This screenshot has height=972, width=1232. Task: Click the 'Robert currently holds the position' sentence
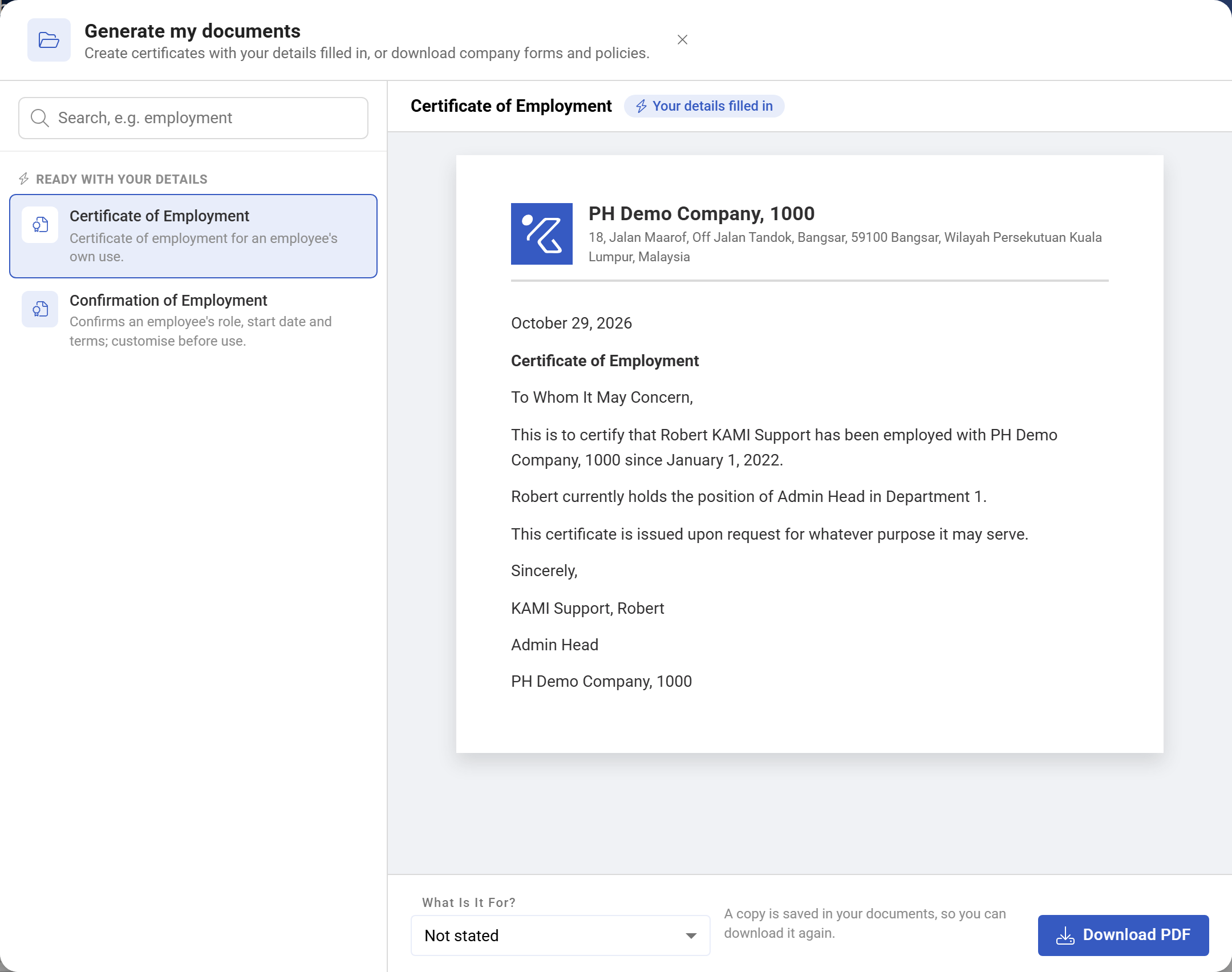749,497
